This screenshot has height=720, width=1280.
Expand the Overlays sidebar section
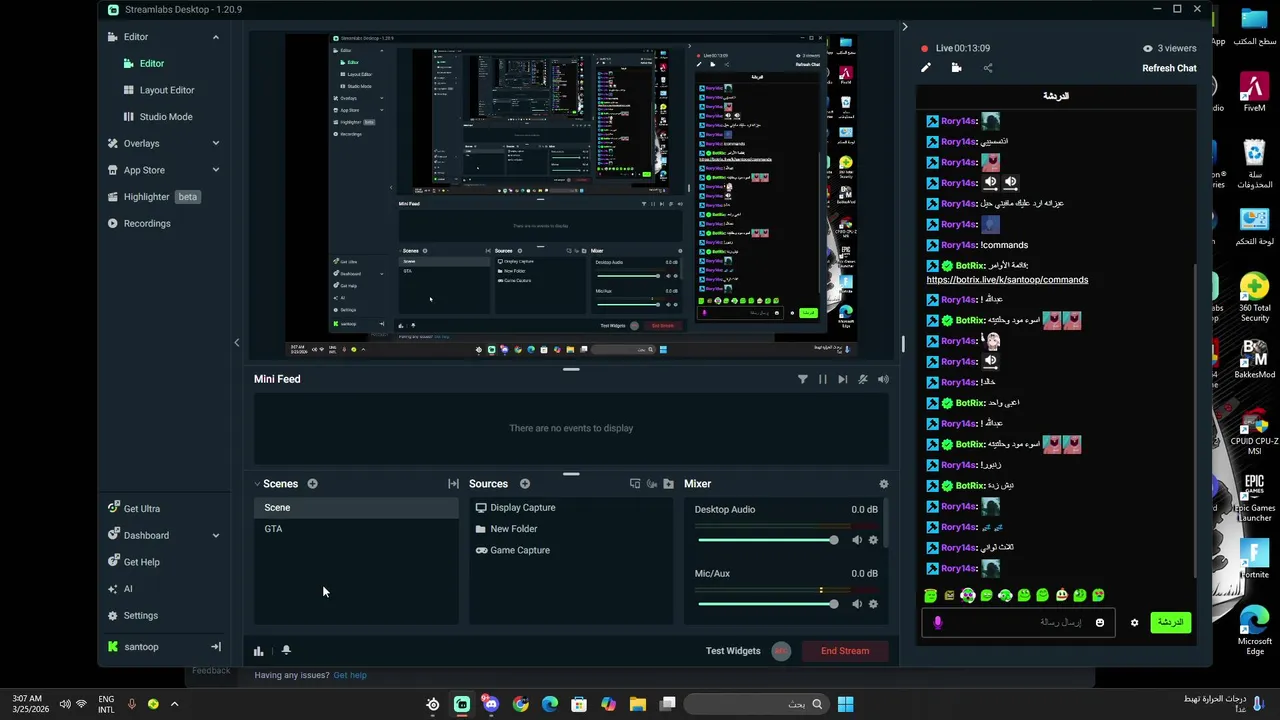point(215,143)
